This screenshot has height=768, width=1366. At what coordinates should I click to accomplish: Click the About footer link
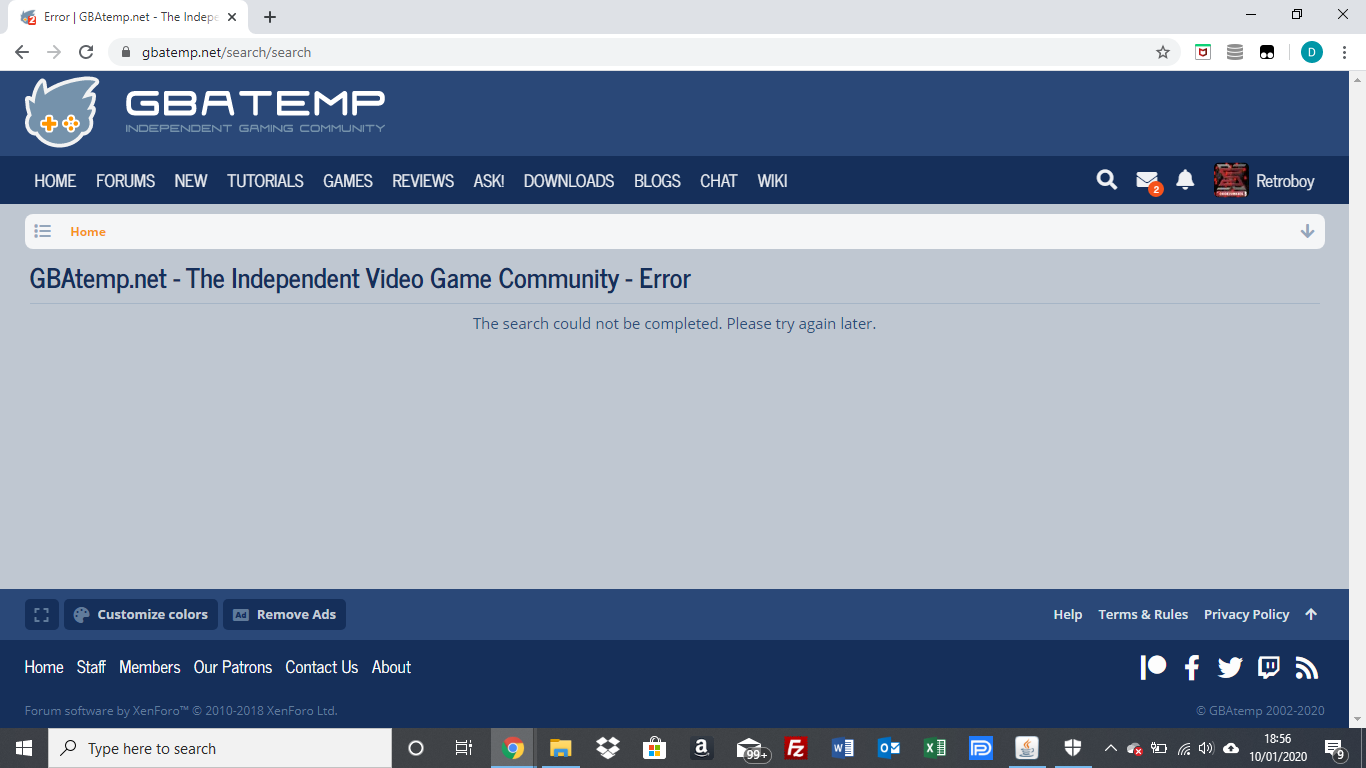click(x=391, y=667)
